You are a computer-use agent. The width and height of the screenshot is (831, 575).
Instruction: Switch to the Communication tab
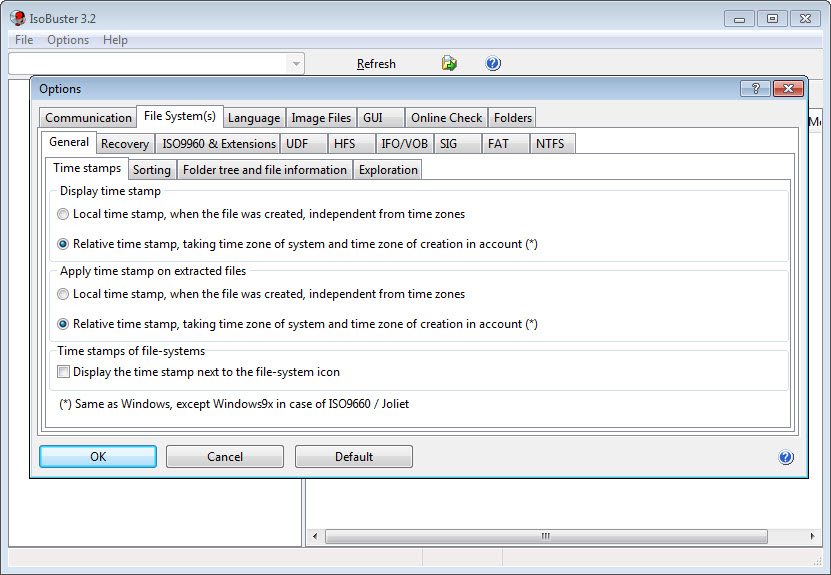point(88,118)
